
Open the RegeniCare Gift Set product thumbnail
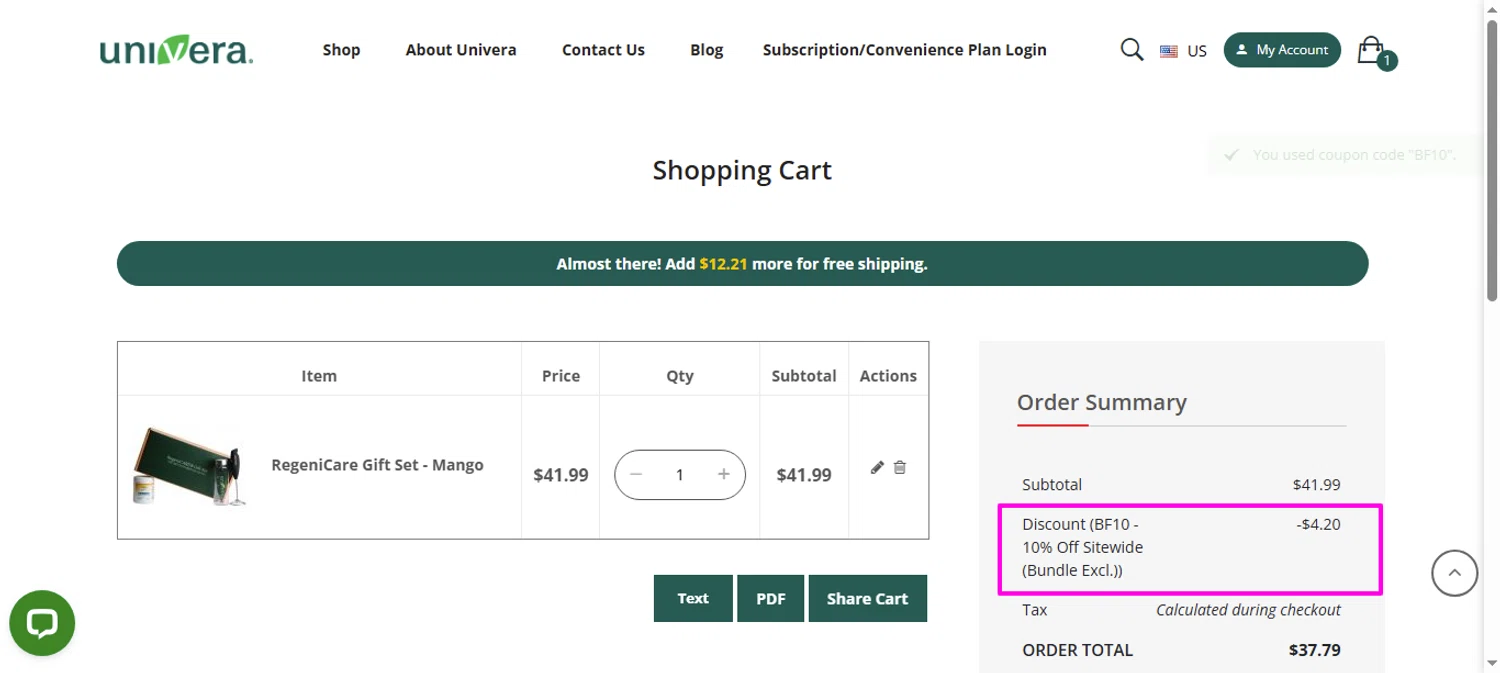coord(188,467)
